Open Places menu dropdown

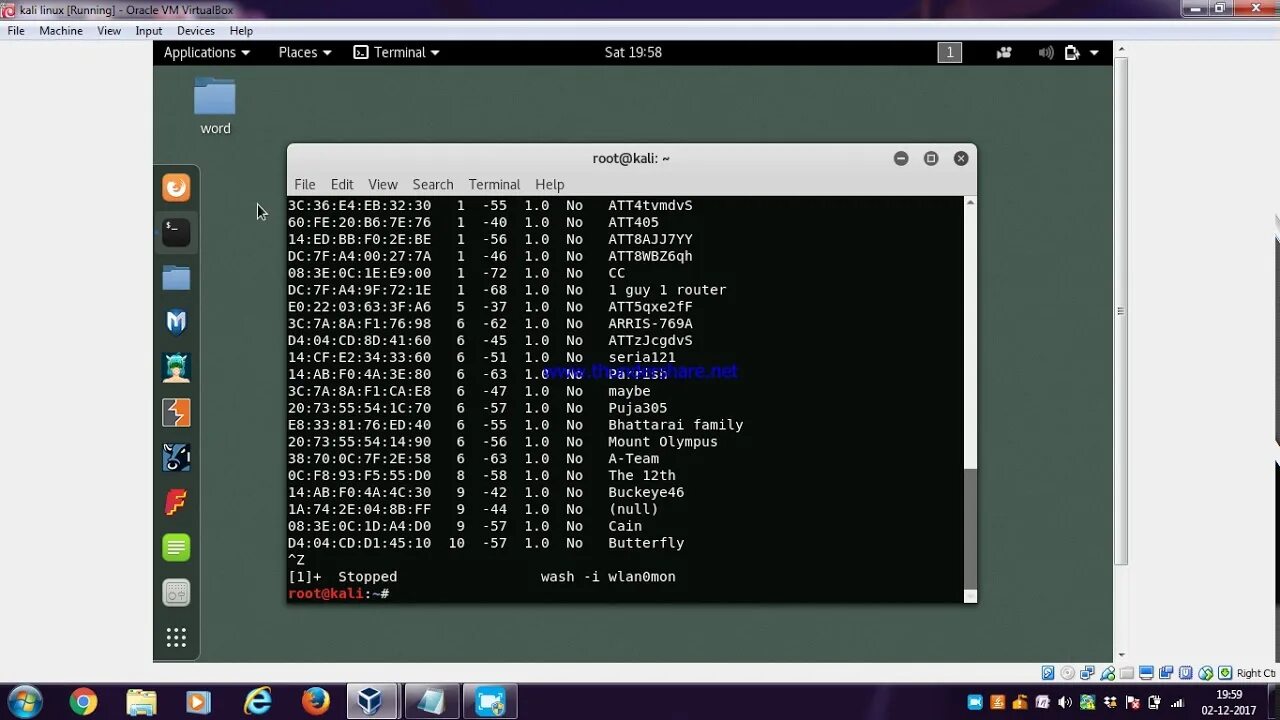click(x=305, y=53)
